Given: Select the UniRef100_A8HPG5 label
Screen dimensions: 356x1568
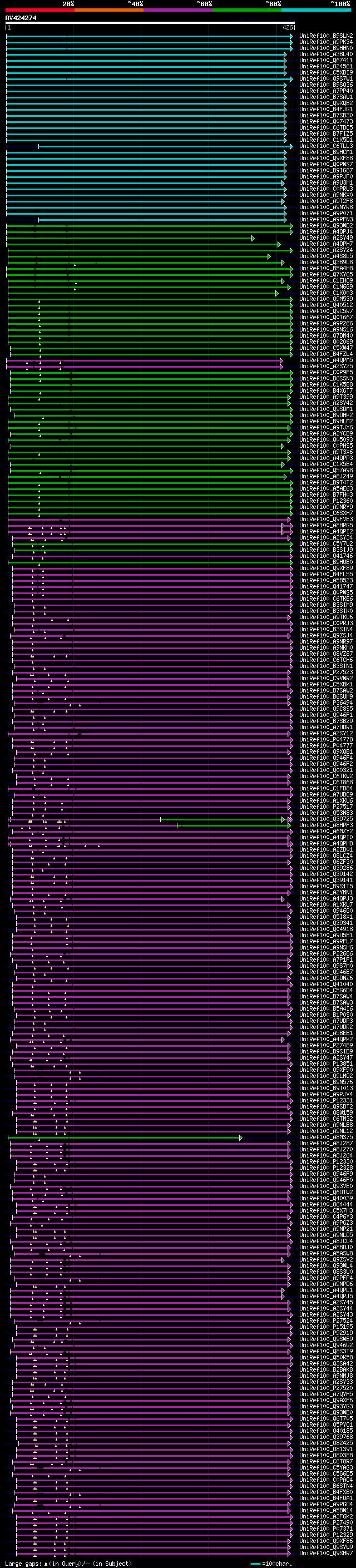Looking at the screenshot, I should (x=326, y=525).
